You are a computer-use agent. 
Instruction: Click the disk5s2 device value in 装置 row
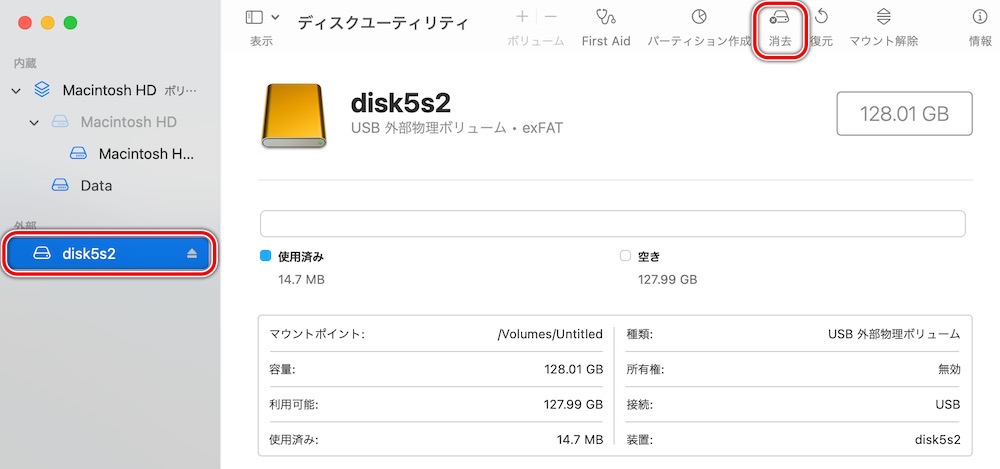pyautogui.click(x=938, y=440)
